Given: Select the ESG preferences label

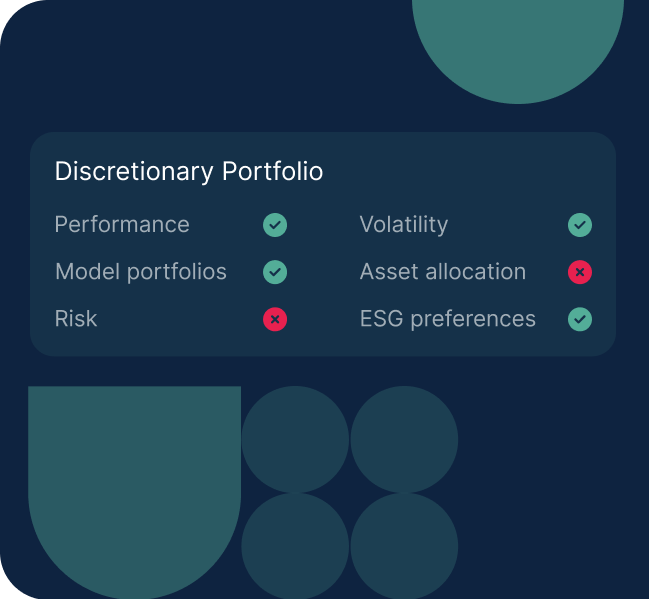Looking at the screenshot, I should coord(448,319).
